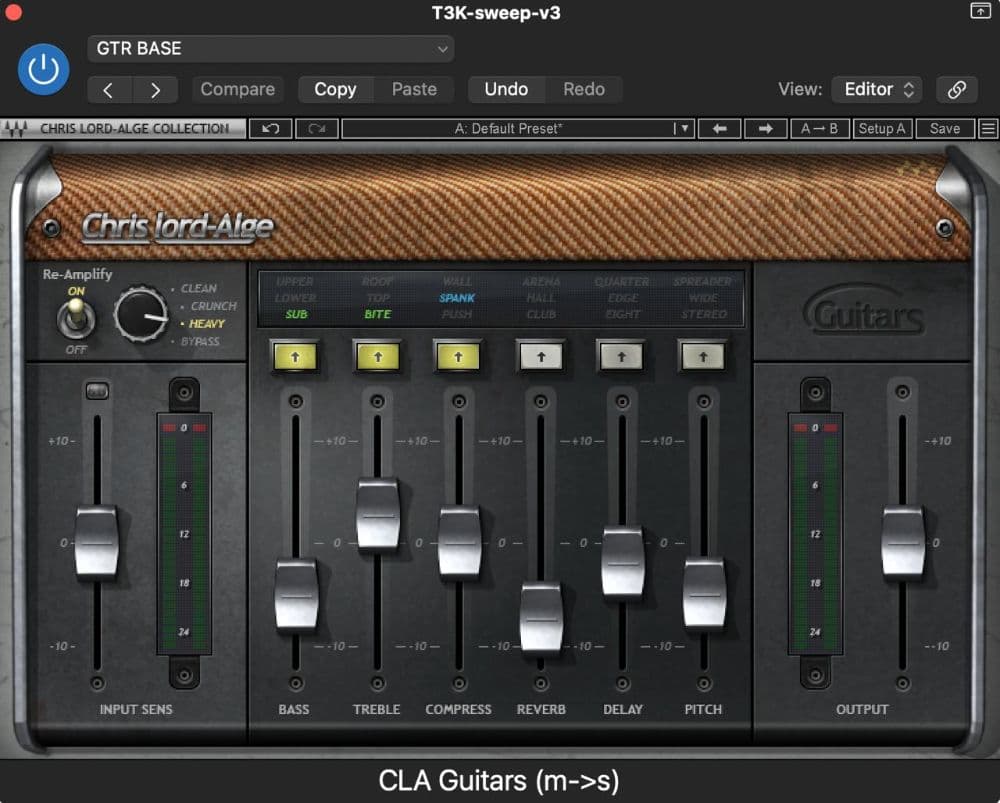Toggle the plugin power bypass button
This screenshot has width=1000, height=803.
click(43, 70)
